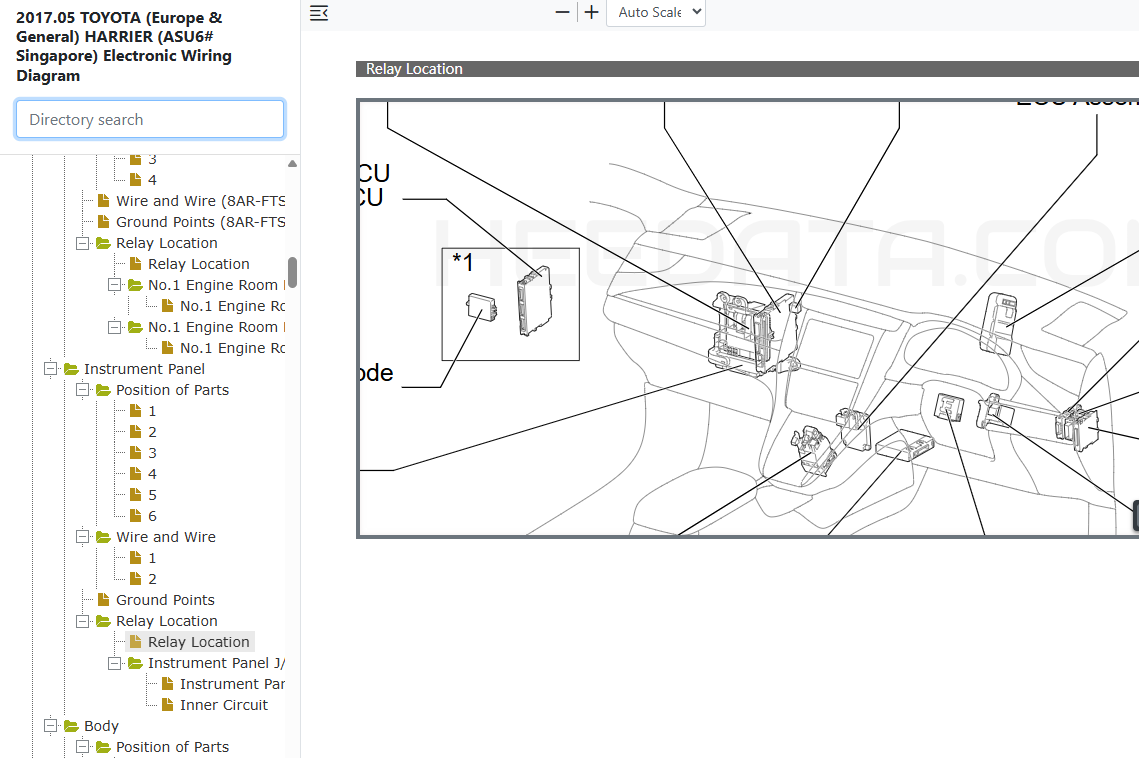Collapse the Body folder
1139x758 pixels.
pyautogui.click(x=51, y=725)
